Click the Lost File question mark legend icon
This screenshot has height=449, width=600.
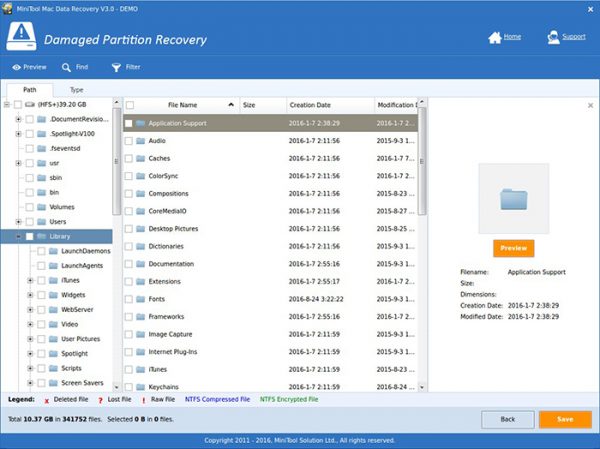(100, 400)
